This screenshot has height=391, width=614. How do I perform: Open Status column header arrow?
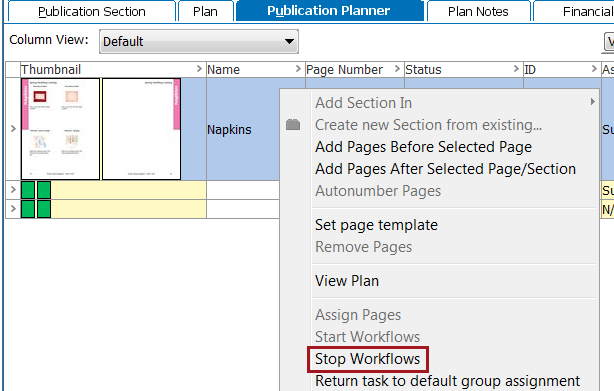tap(516, 69)
